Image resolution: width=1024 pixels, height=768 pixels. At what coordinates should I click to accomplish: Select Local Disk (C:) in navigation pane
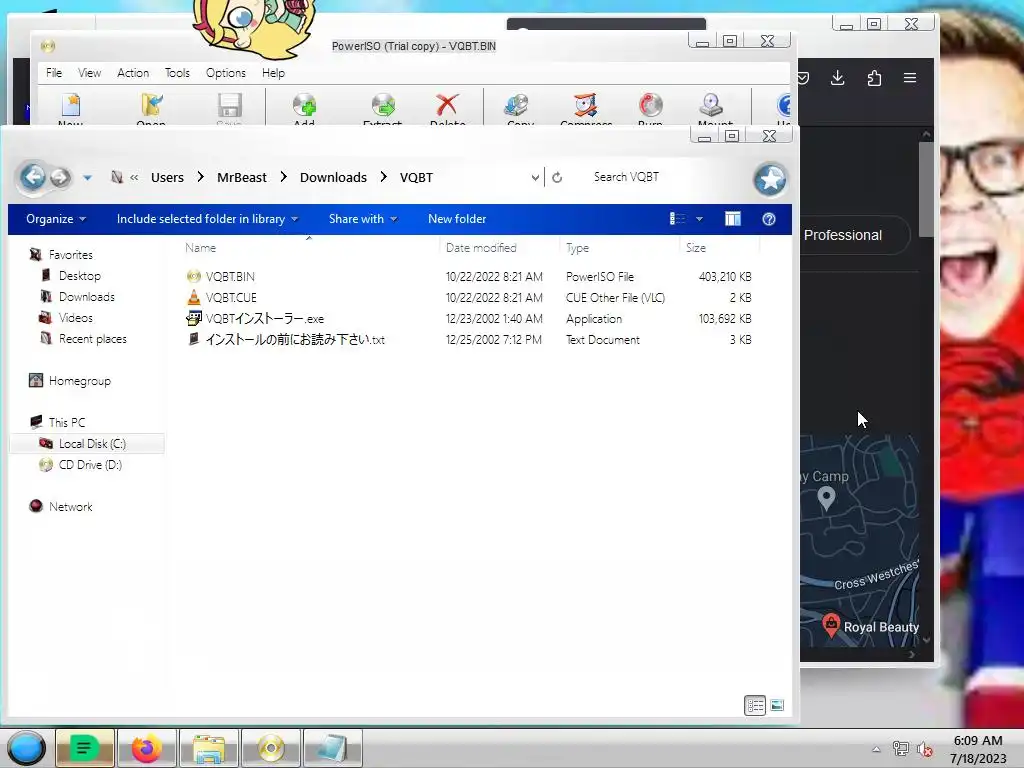pyautogui.click(x=87, y=443)
